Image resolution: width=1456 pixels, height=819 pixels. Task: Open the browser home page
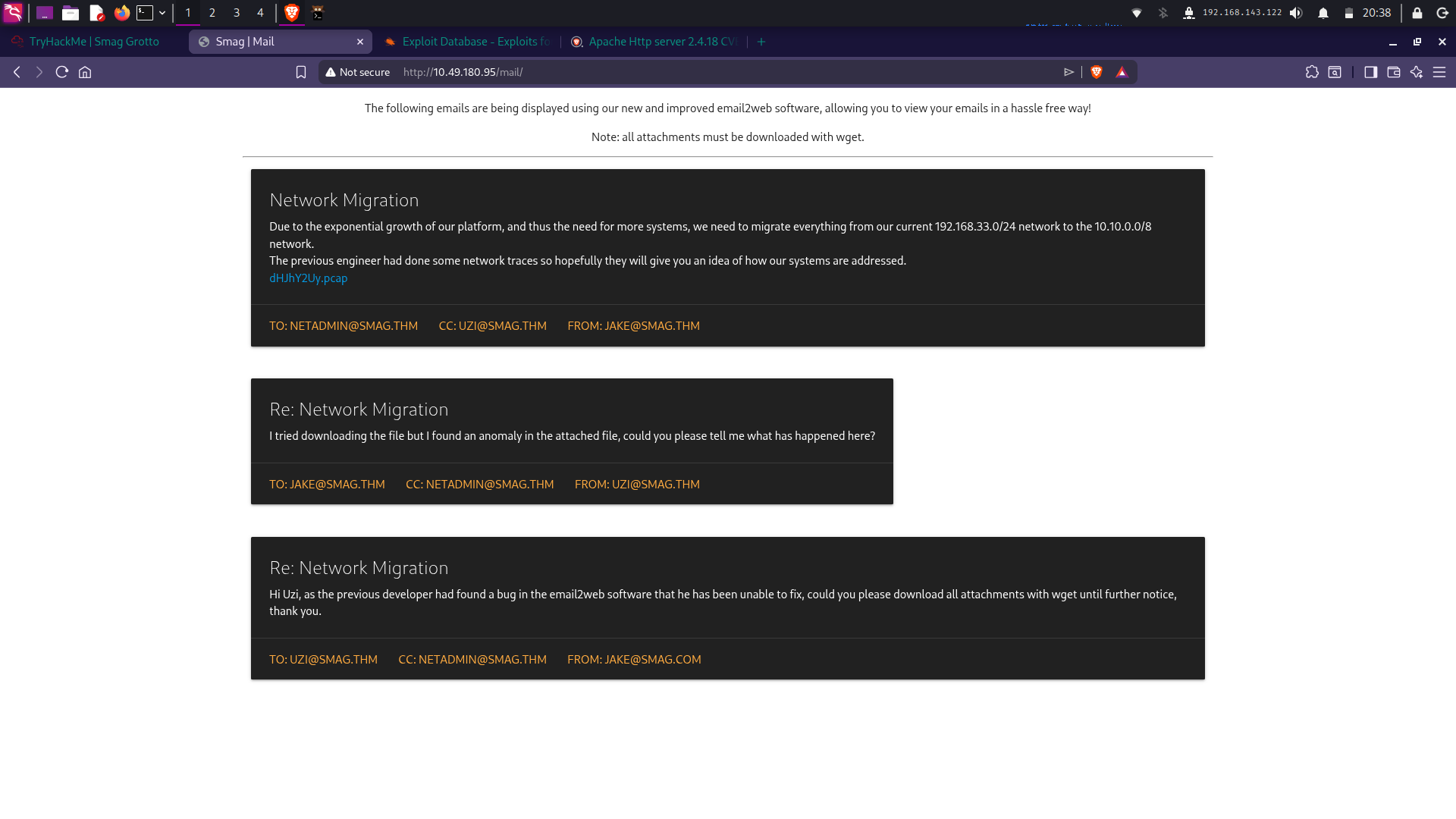click(x=85, y=72)
